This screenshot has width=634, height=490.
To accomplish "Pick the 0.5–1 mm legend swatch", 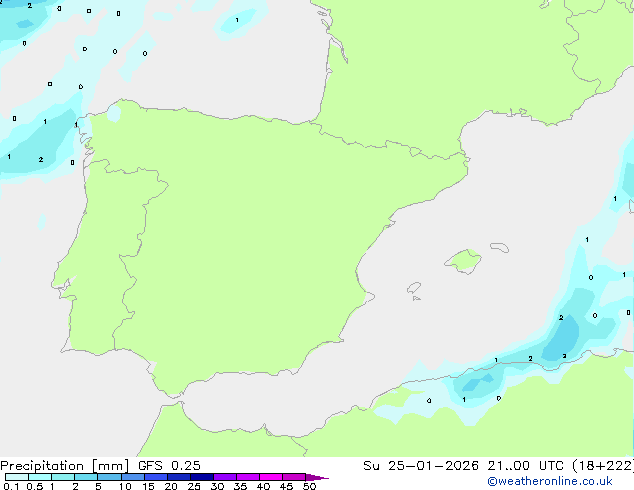I will pos(40,477).
